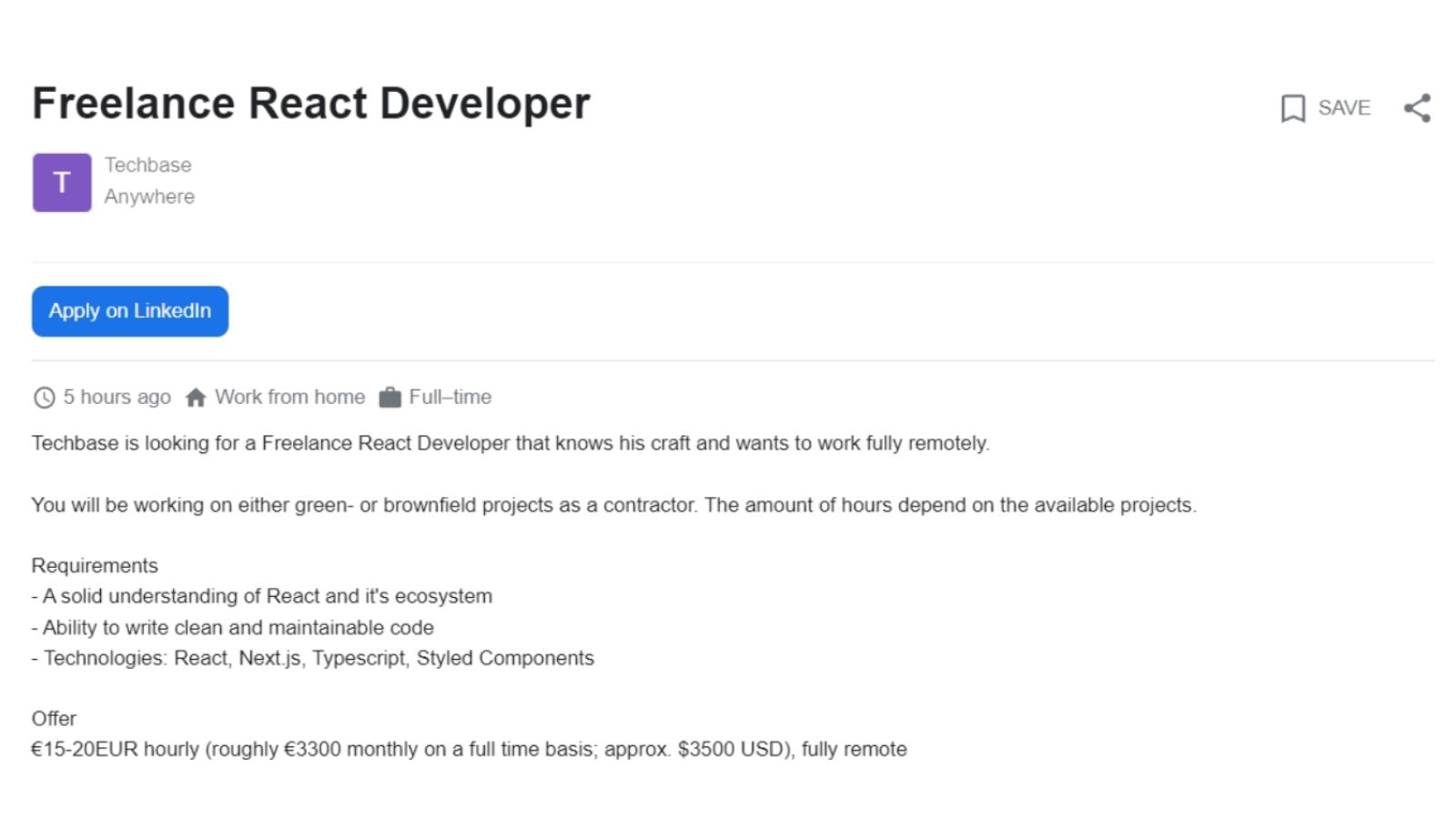Click the first description sentence about Techbase
This screenshot has height=819, width=1456.
coord(510,444)
